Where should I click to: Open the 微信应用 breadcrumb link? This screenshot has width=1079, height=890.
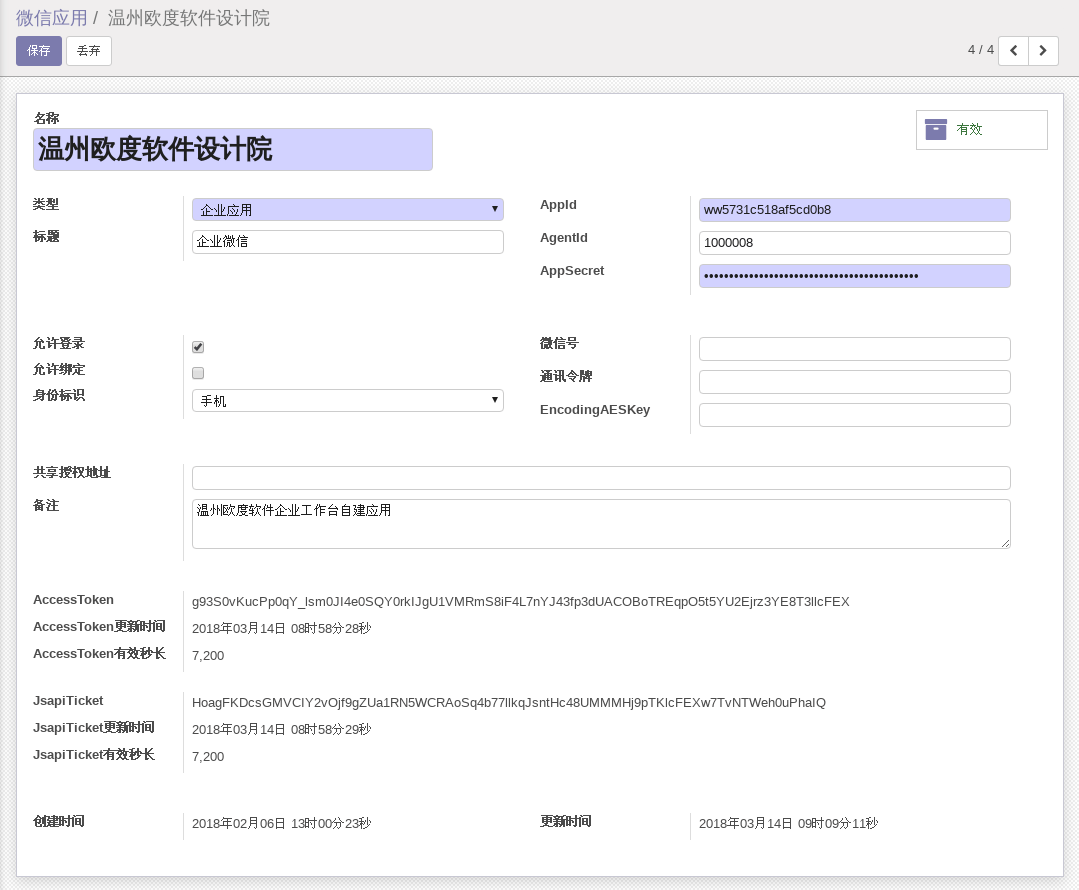tap(52, 18)
